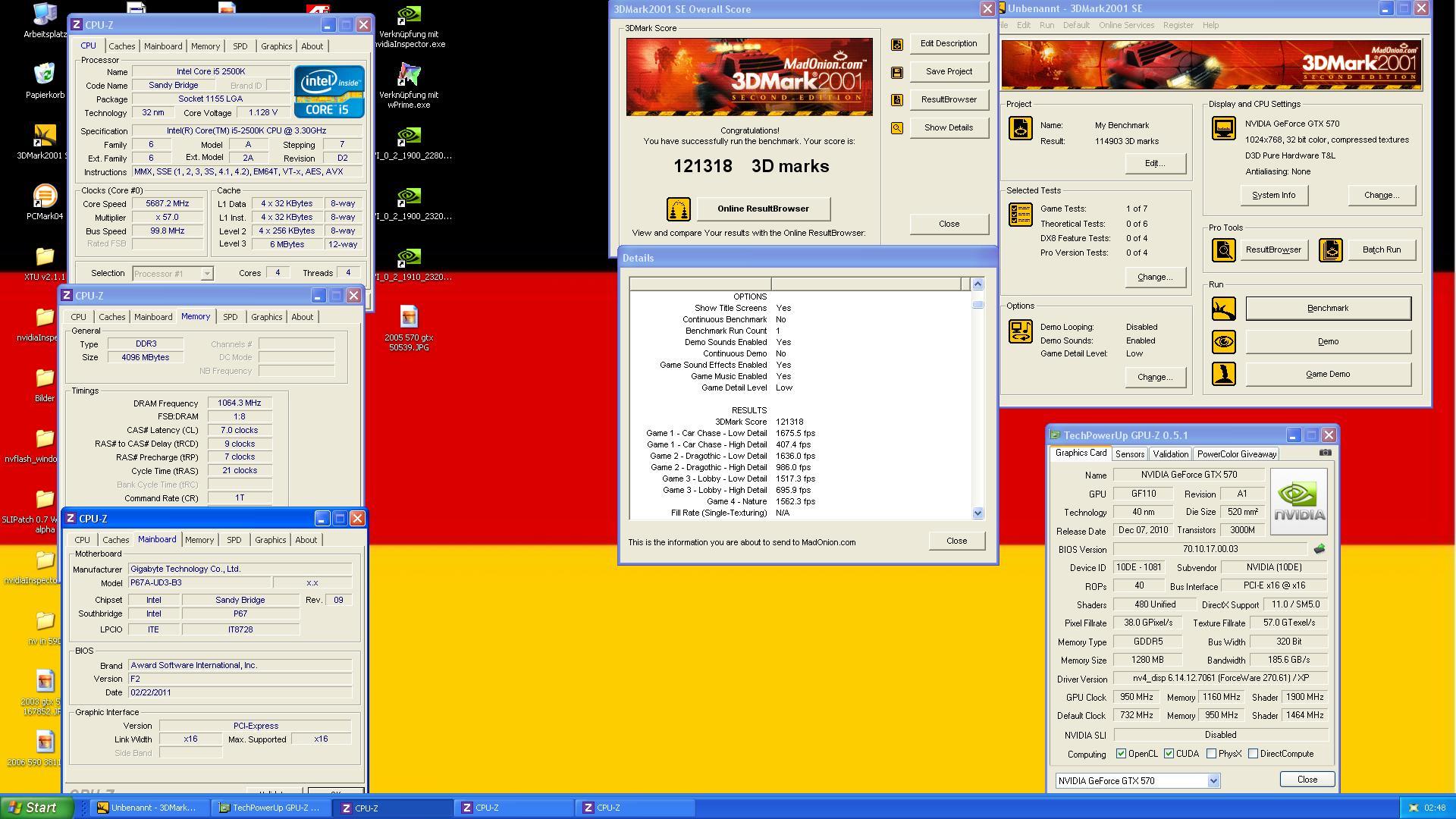Click the 3DMark2001 banner in score window

749,77
